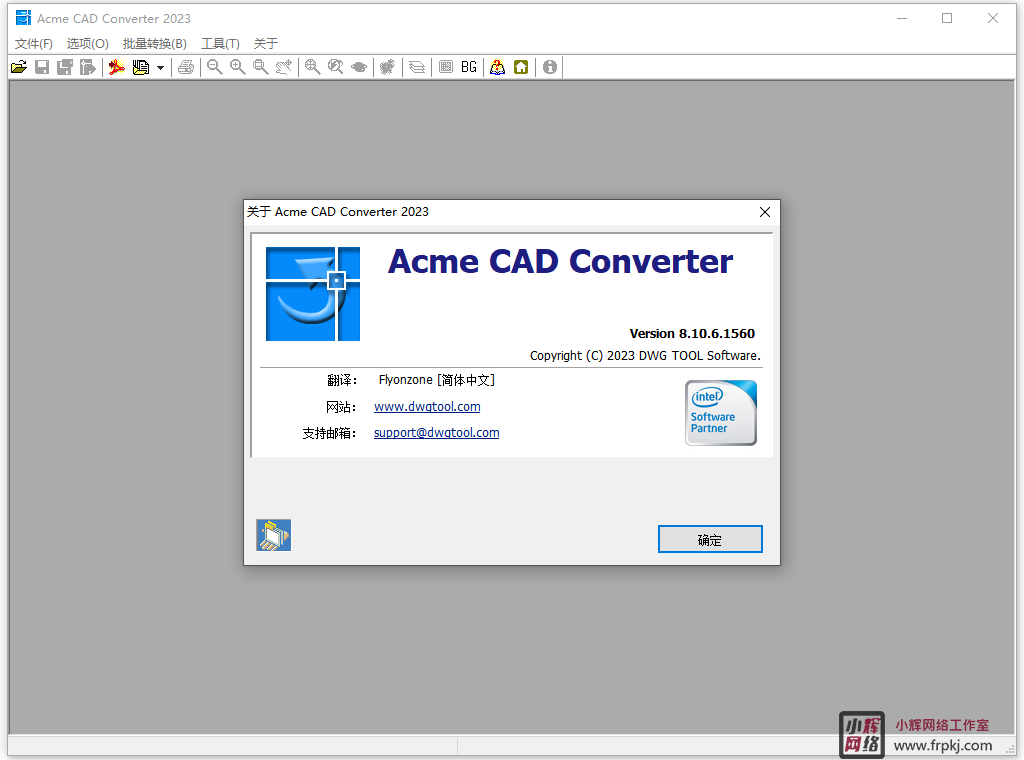
Task: Click the support@dwgtool.com email link
Action: [436, 433]
